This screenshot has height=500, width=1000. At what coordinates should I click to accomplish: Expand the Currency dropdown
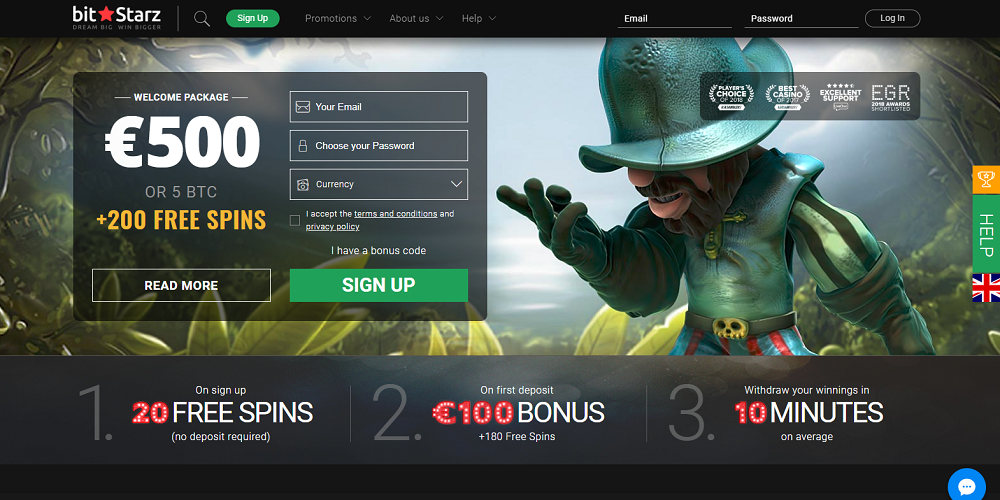click(x=379, y=184)
